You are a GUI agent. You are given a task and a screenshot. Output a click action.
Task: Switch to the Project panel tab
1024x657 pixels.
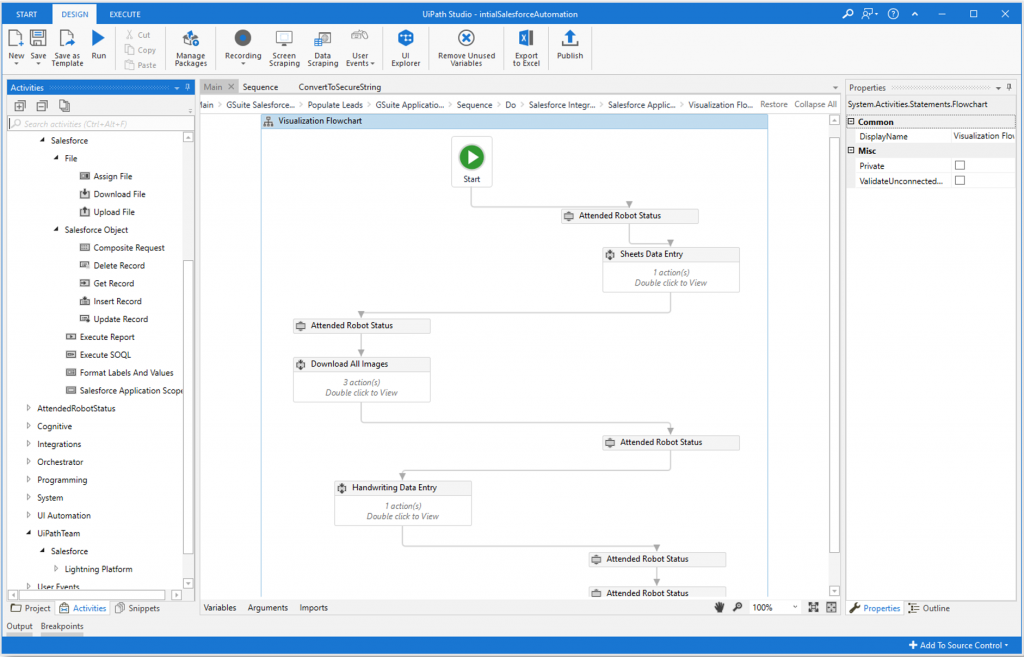click(x=31, y=608)
